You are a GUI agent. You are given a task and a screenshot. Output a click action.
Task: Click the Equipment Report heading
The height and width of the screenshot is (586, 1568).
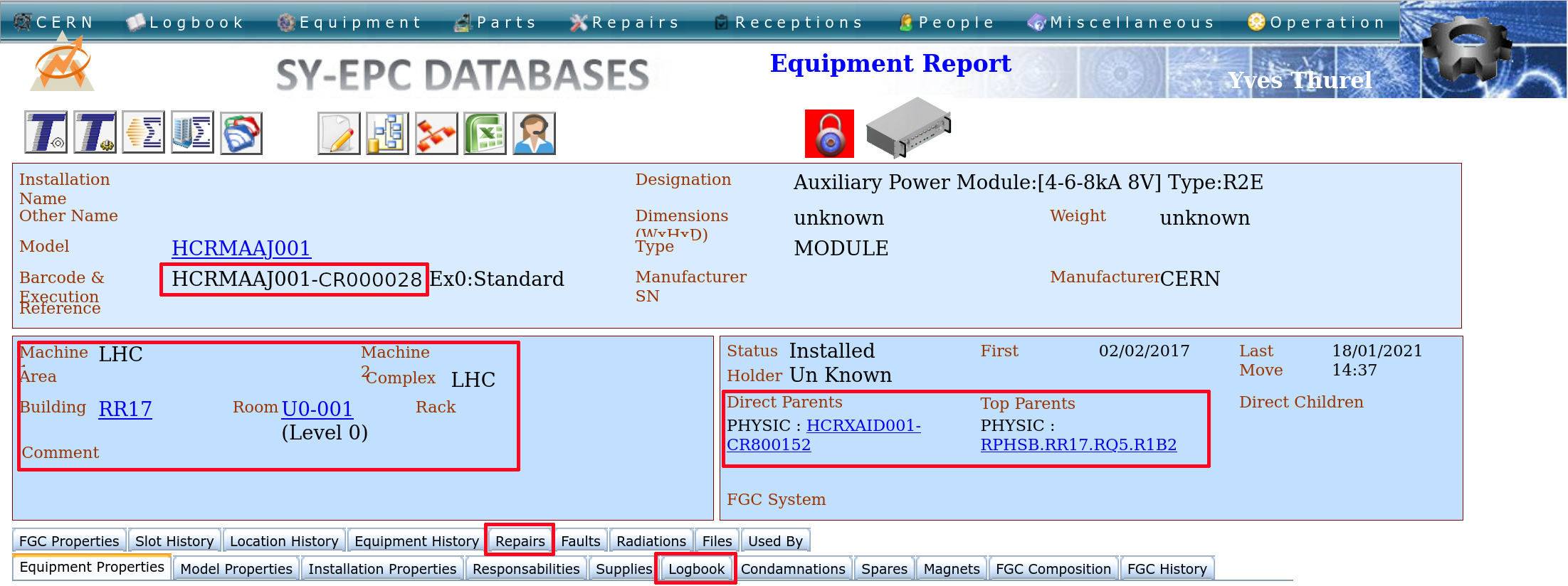pos(890,63)
